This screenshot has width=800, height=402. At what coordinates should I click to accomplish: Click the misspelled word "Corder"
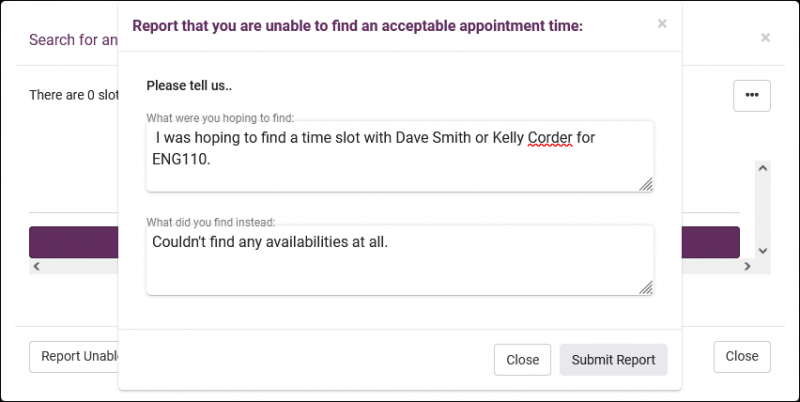point(548,137)
